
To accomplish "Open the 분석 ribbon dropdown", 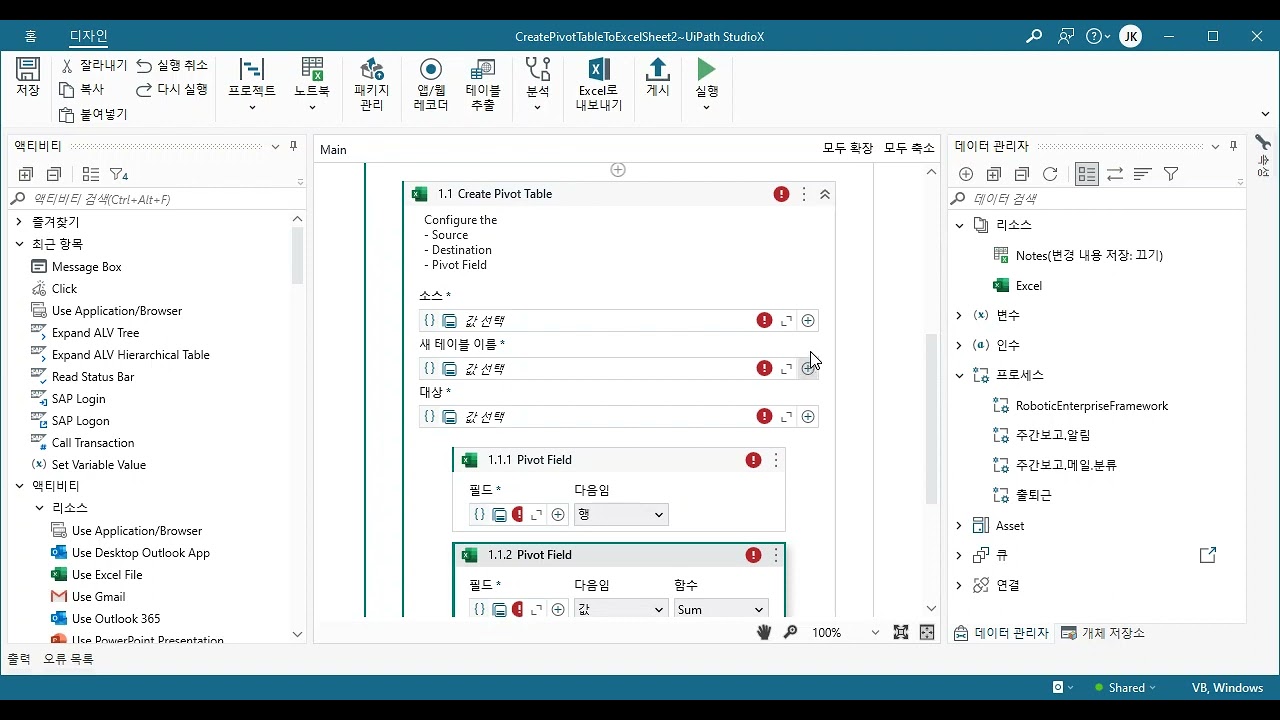I will click(538, 84).
